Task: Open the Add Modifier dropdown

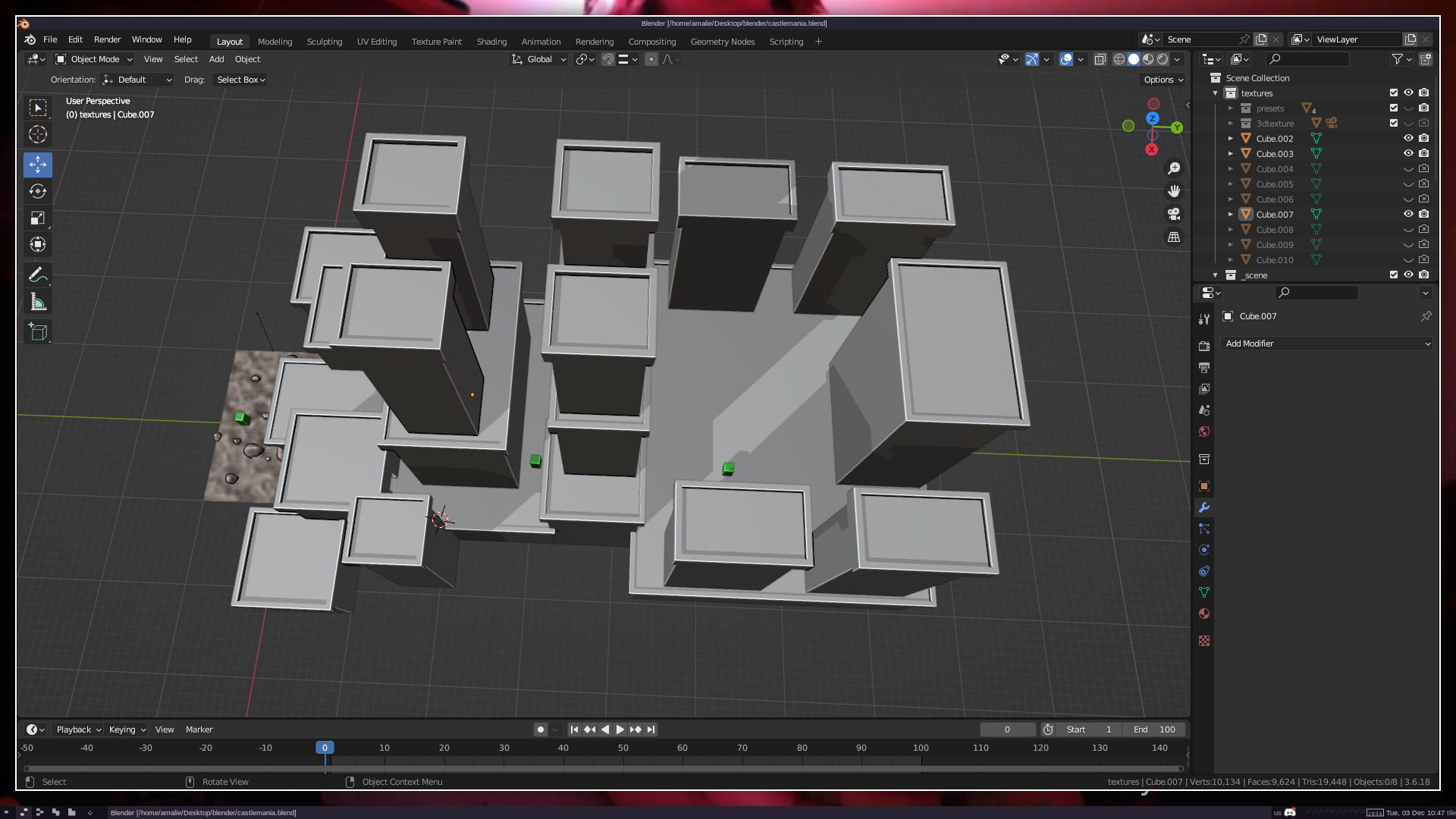Action: tap(1327, 344)
